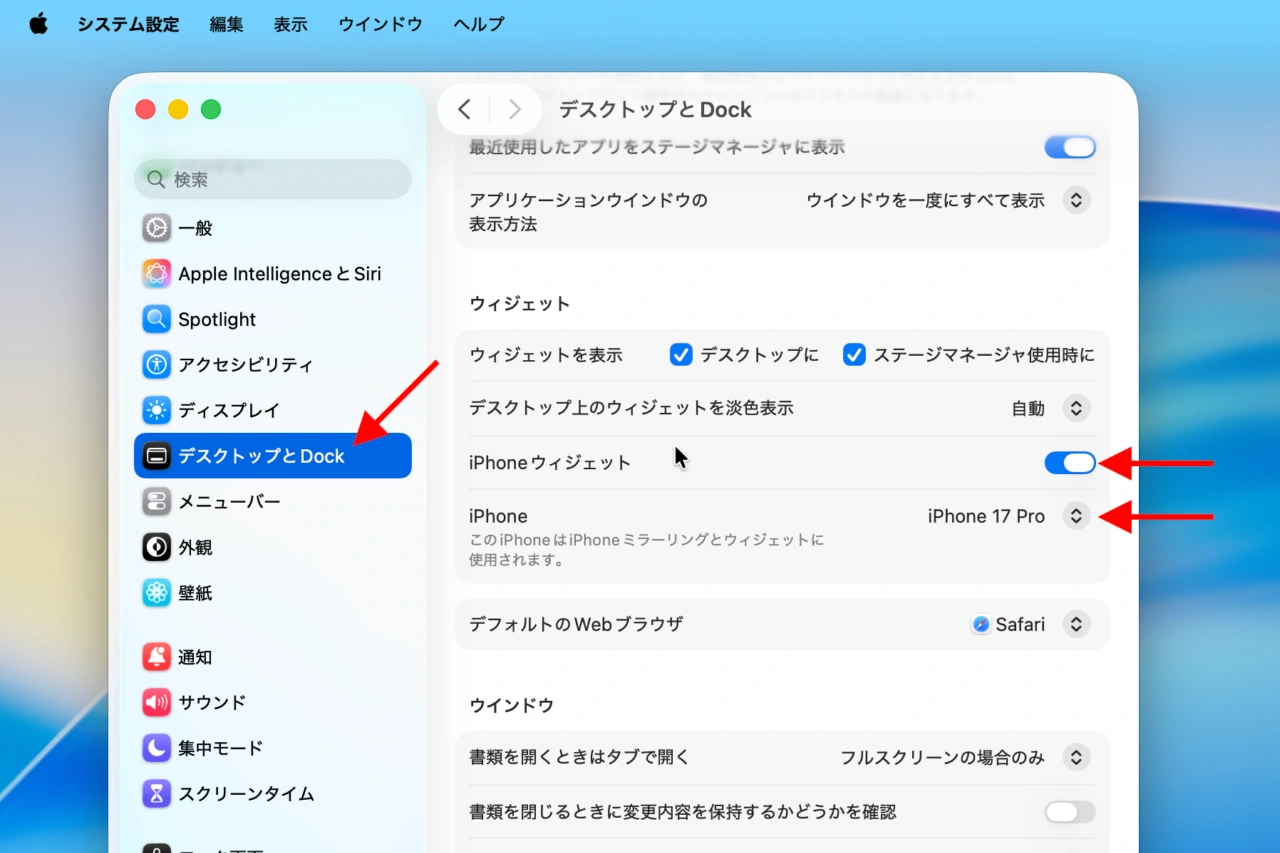Open ディスプレイ settings via its icon
This screenshot has height=853, width=1280.
coord(156,410)
